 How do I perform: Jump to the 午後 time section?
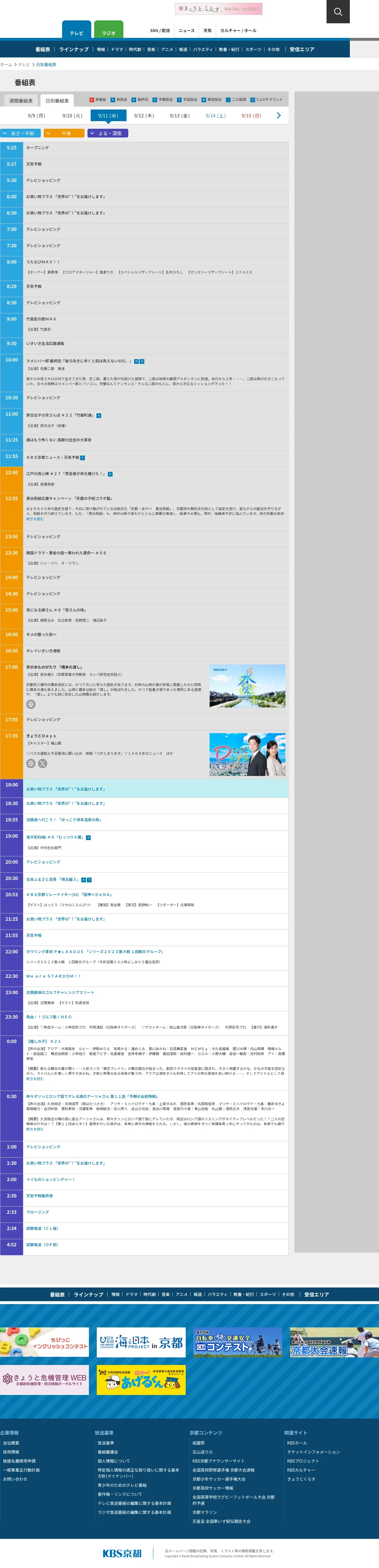64,133
